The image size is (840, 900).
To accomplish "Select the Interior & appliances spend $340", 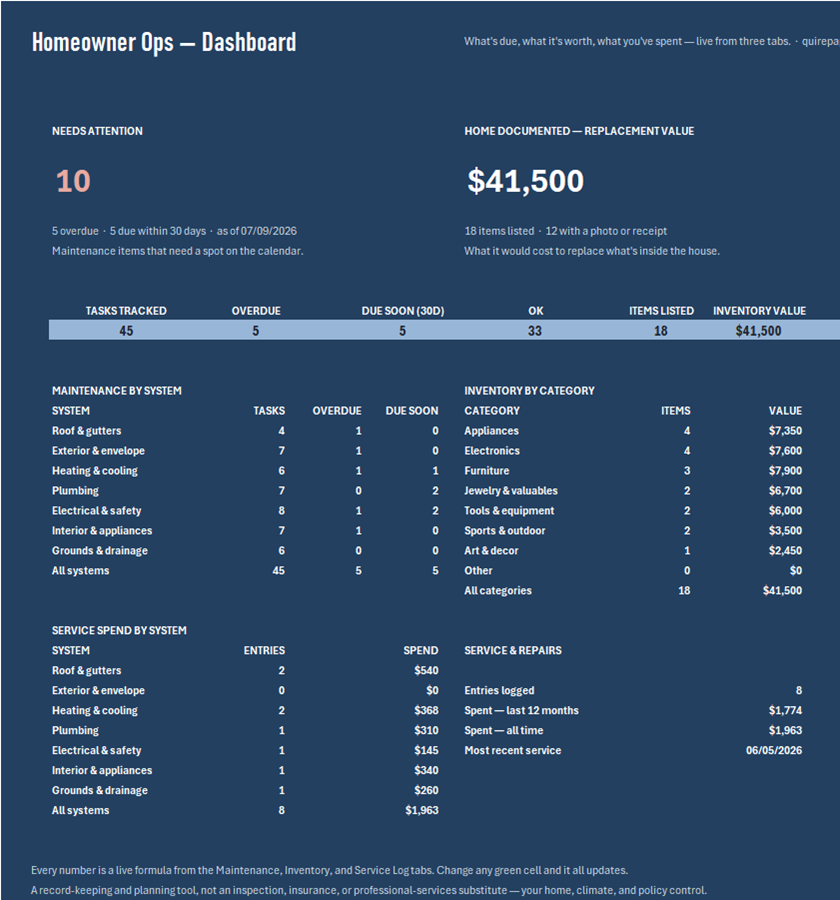I will (426, 770).
